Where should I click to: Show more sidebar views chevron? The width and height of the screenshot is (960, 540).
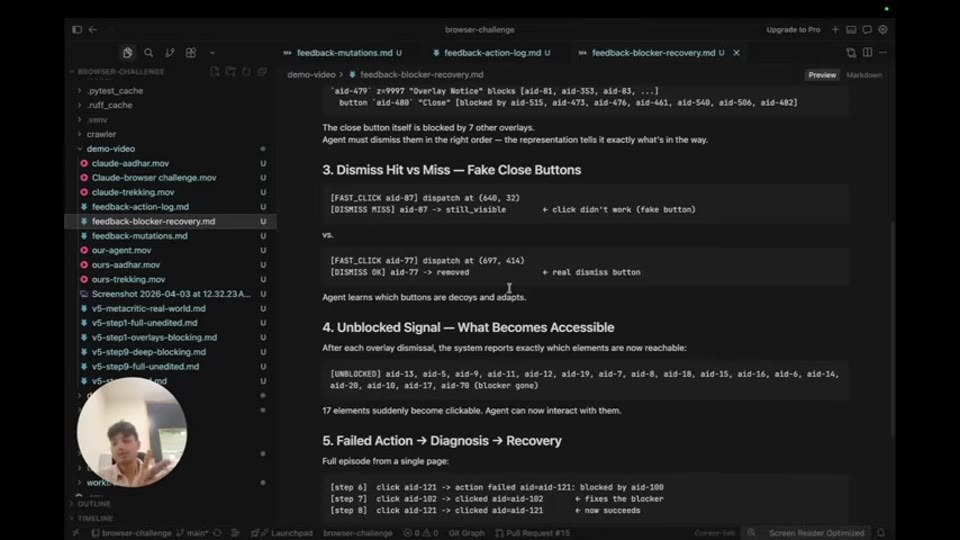tap(212, 53)
